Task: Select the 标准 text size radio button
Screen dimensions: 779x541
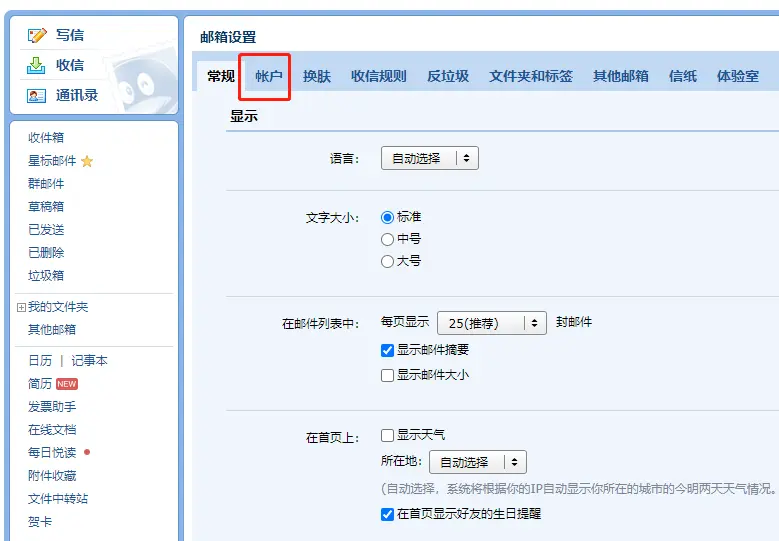Action: [x=388, y=218]
